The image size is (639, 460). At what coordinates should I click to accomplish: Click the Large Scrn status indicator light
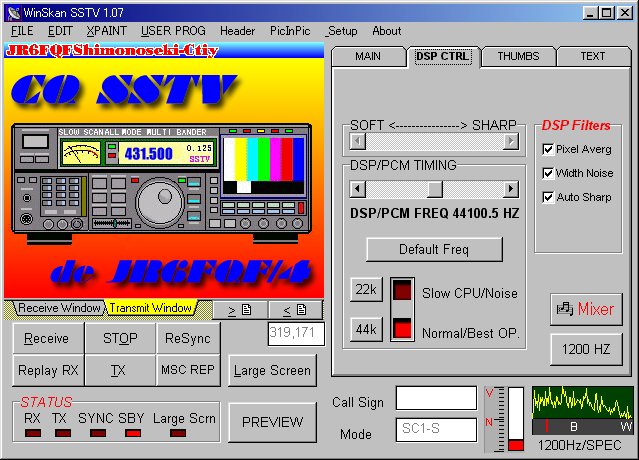178,433
